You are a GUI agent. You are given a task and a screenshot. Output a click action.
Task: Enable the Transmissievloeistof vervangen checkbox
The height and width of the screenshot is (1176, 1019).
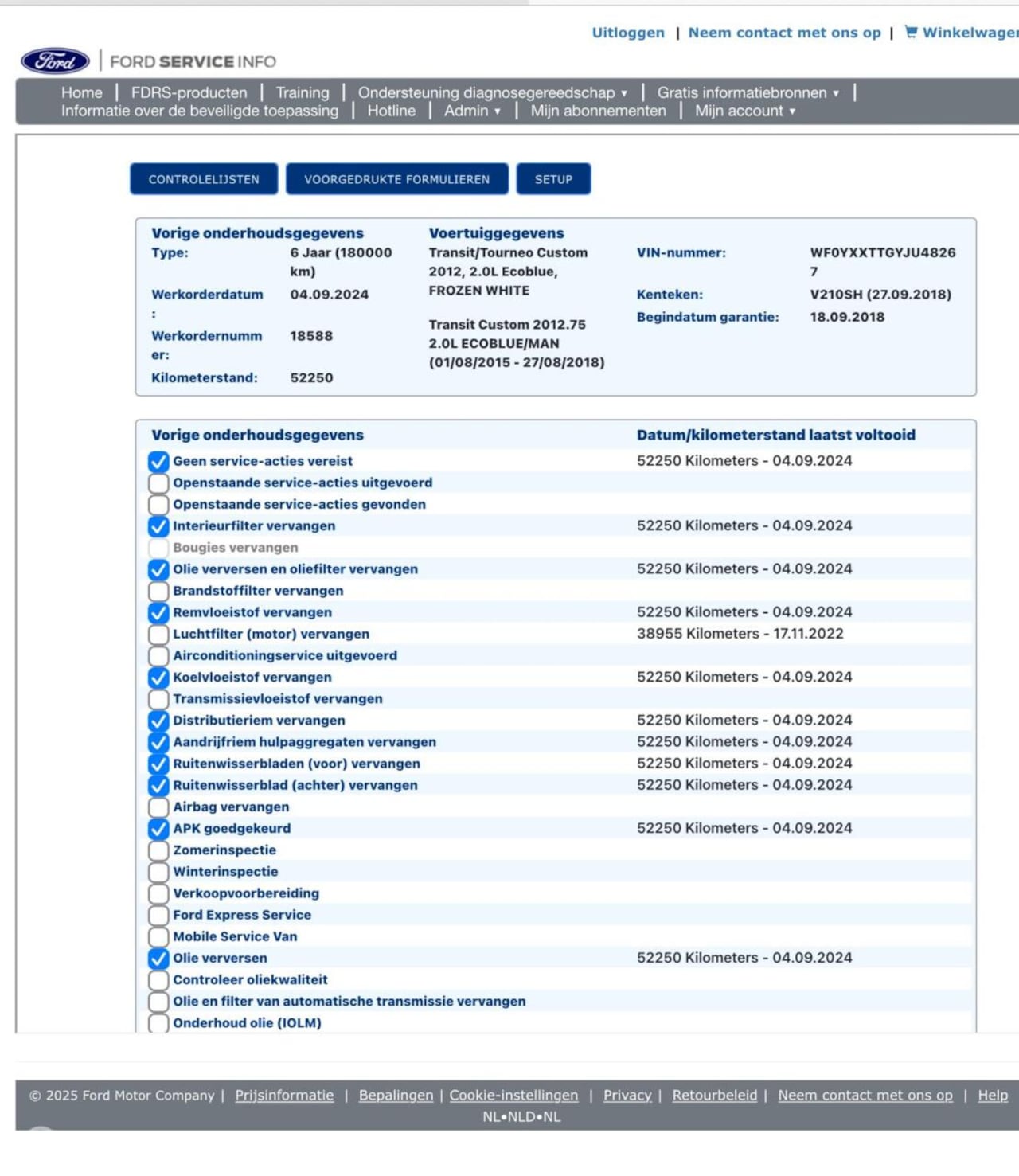click(x=158, y=699)
